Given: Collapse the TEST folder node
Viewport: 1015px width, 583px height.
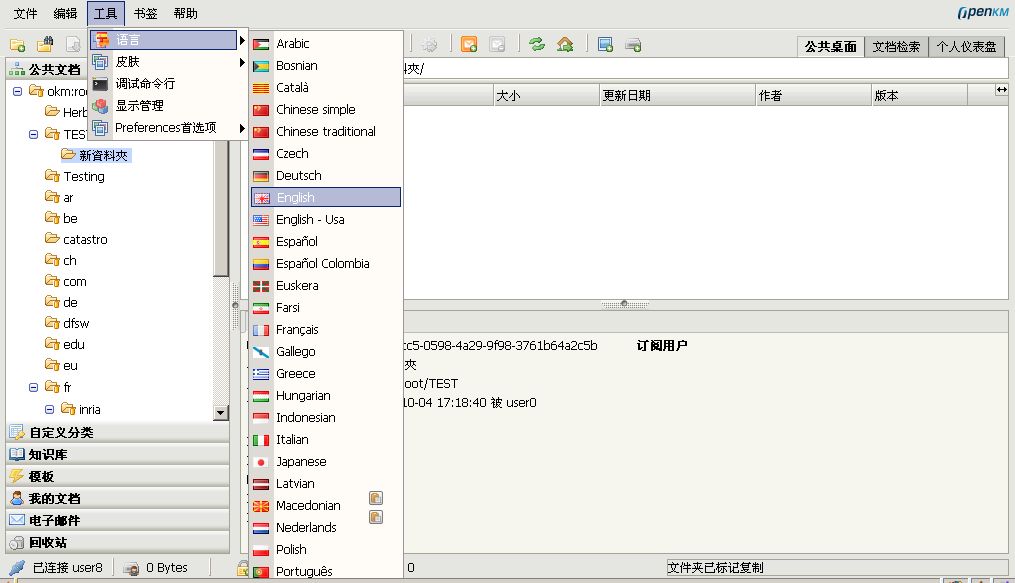Looking at the screenshot, I should point(33,134).
